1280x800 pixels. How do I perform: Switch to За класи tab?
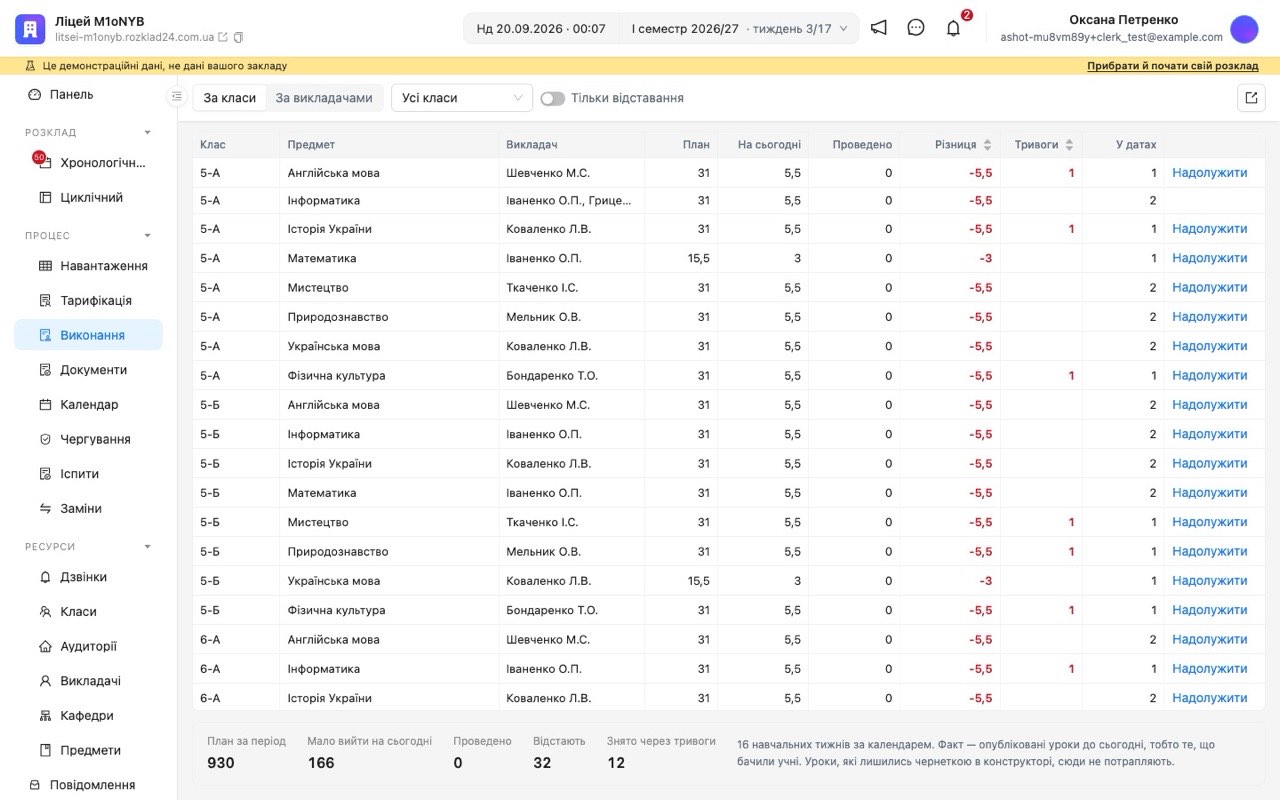230,98
